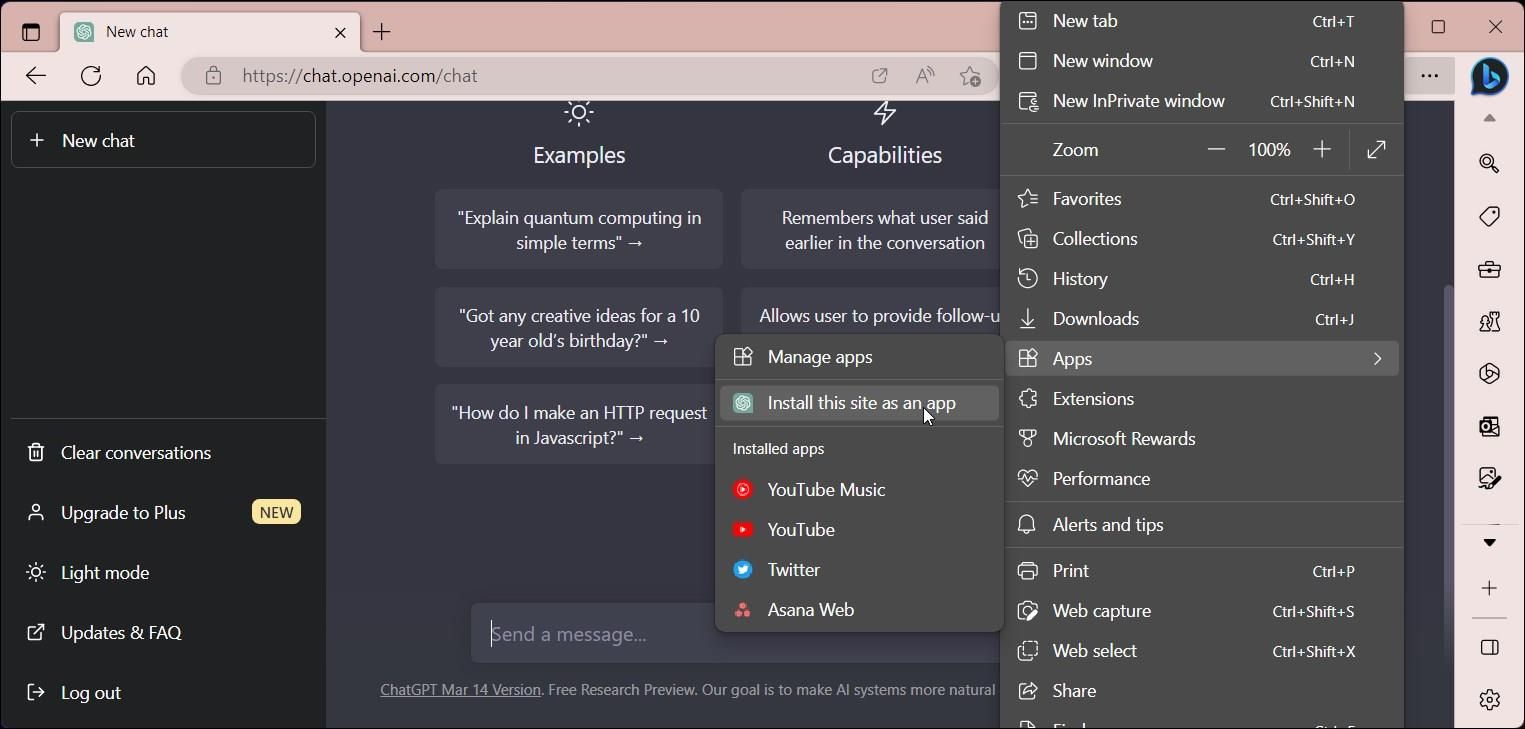Viewport: 1525px width, 729px height.
Task: Select Install this site as an app
Action: [x=860, y=403]
